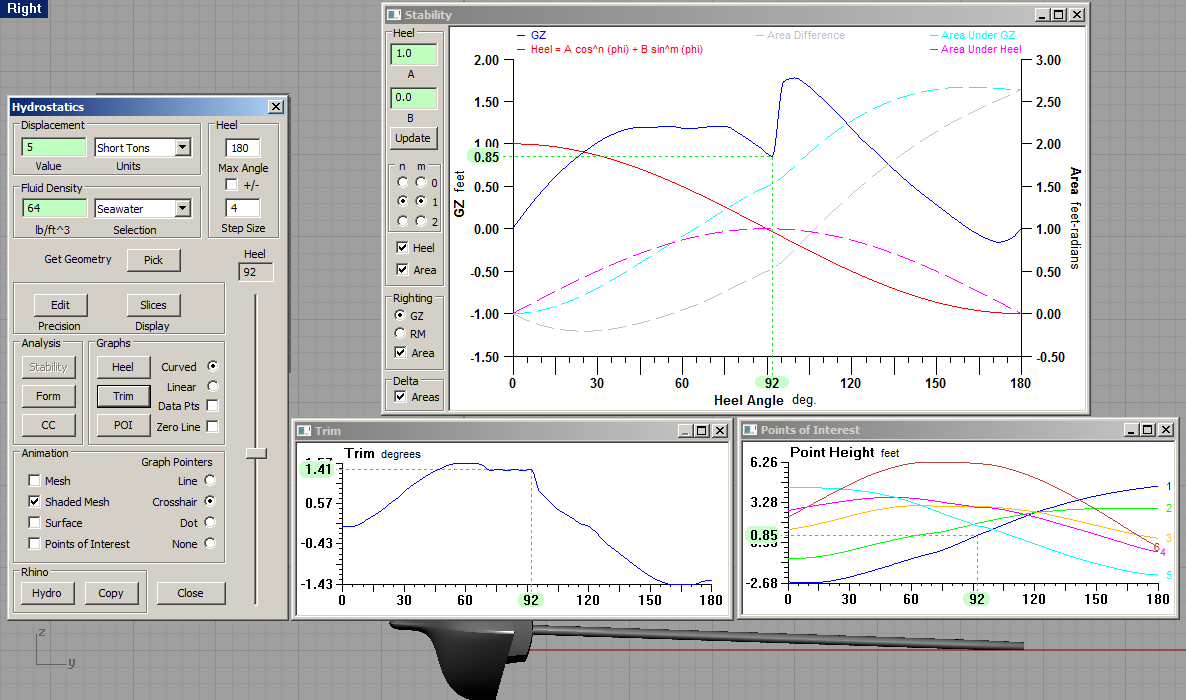
Task: Select the Linear graph radio button
Action: [x=213, y=386]
